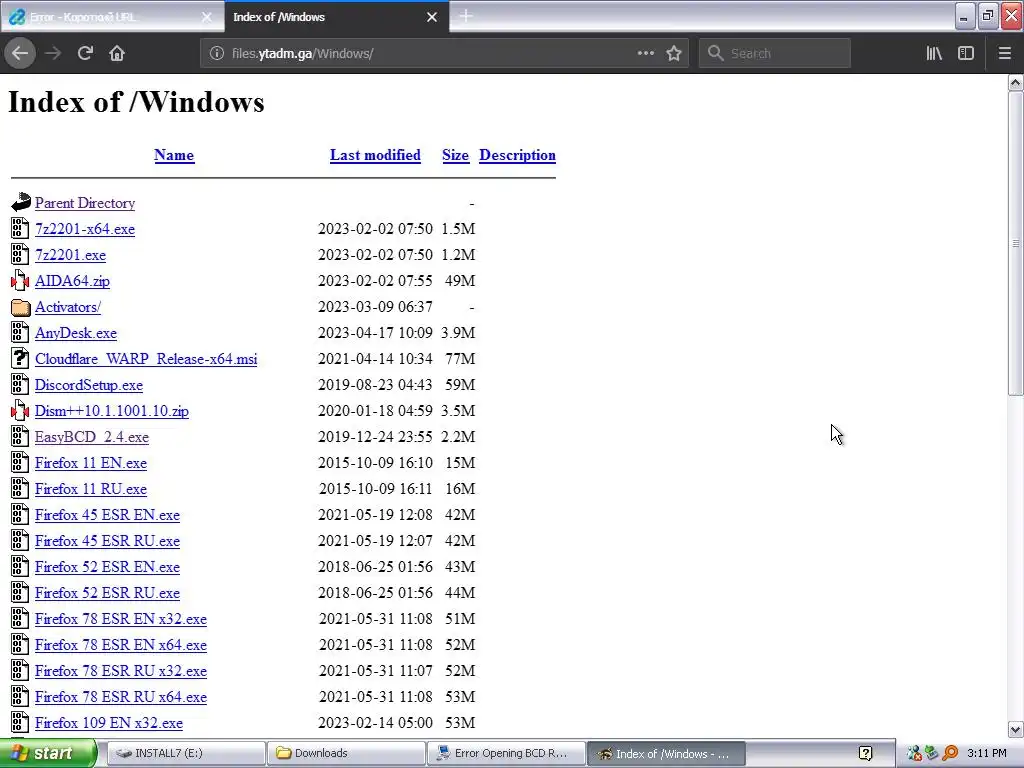
Task: Open page actions three-dot menu
Action: (645, 53)
